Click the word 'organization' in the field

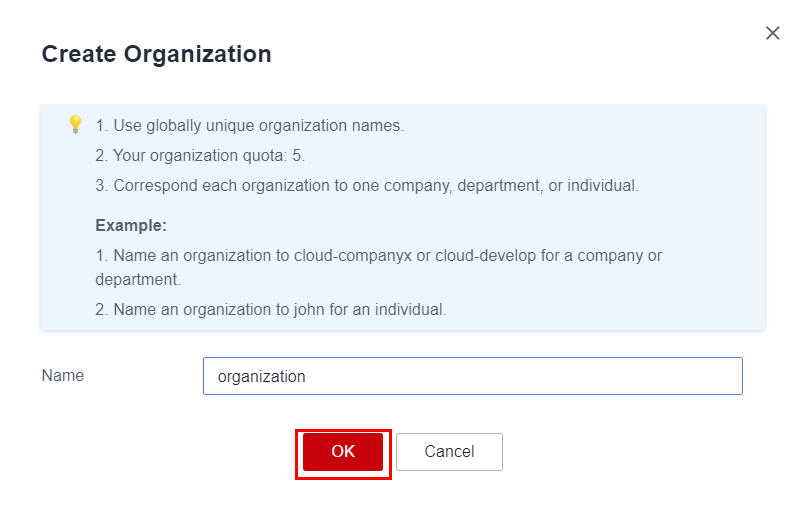point(261,377)
